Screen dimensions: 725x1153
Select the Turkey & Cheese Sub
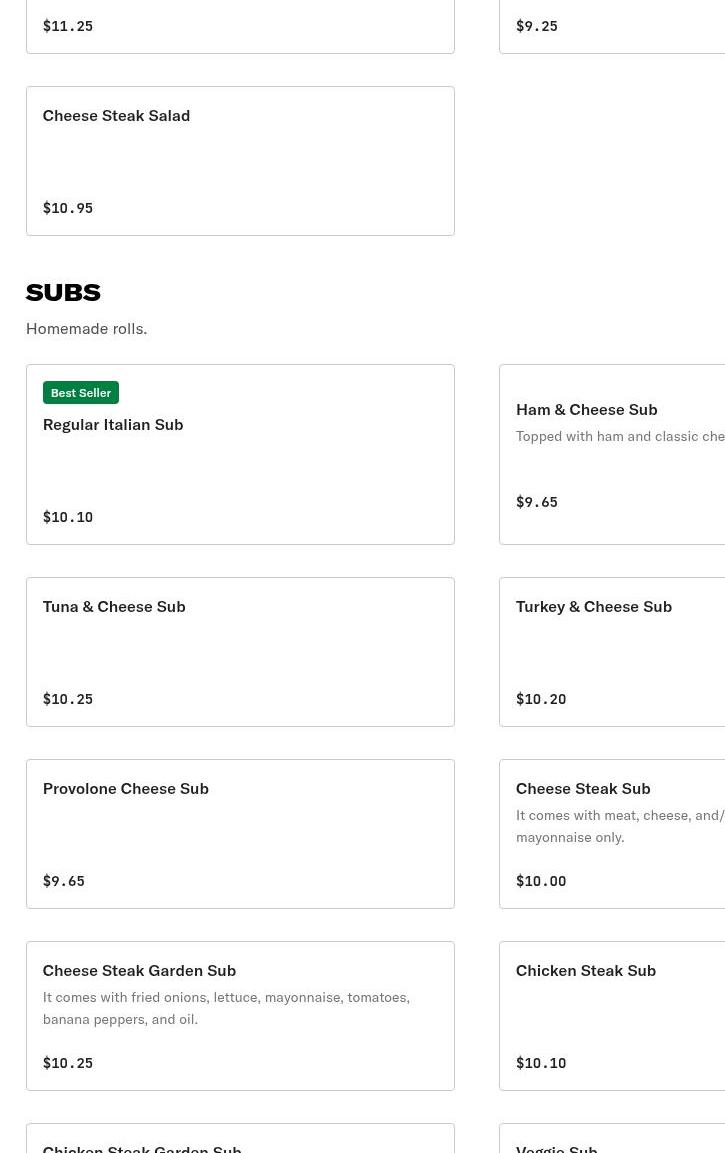tap(612, 651)
